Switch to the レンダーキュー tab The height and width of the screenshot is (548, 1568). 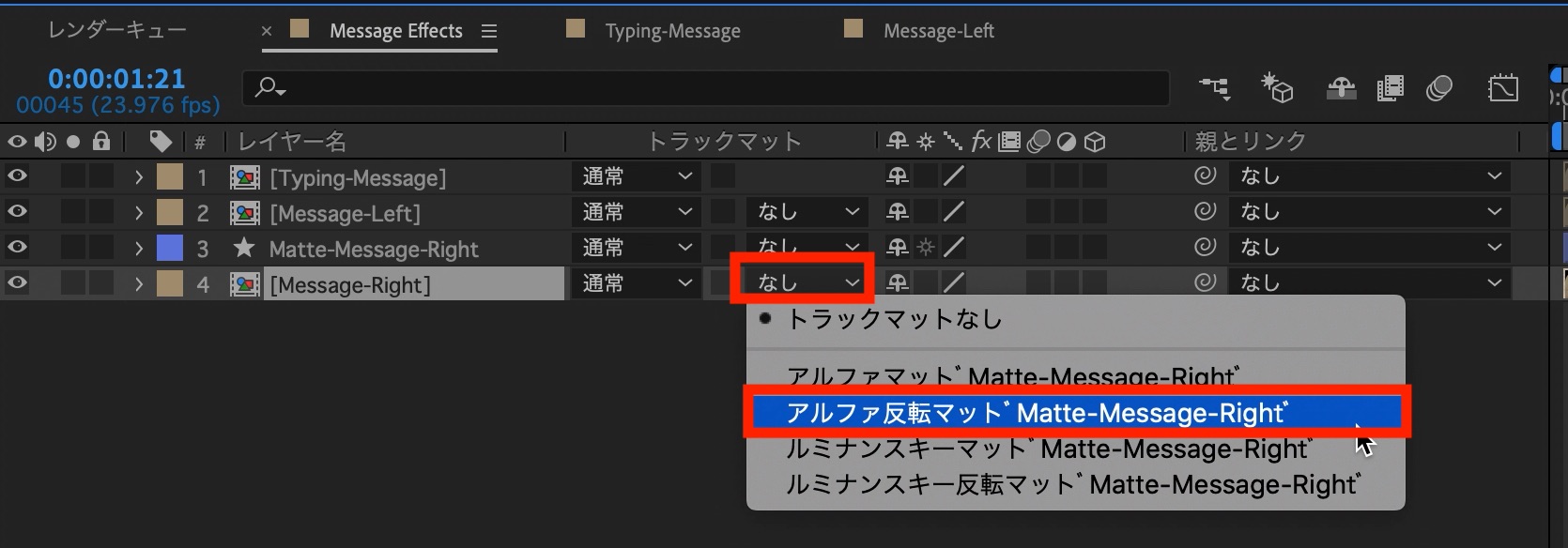pos(116,31)
